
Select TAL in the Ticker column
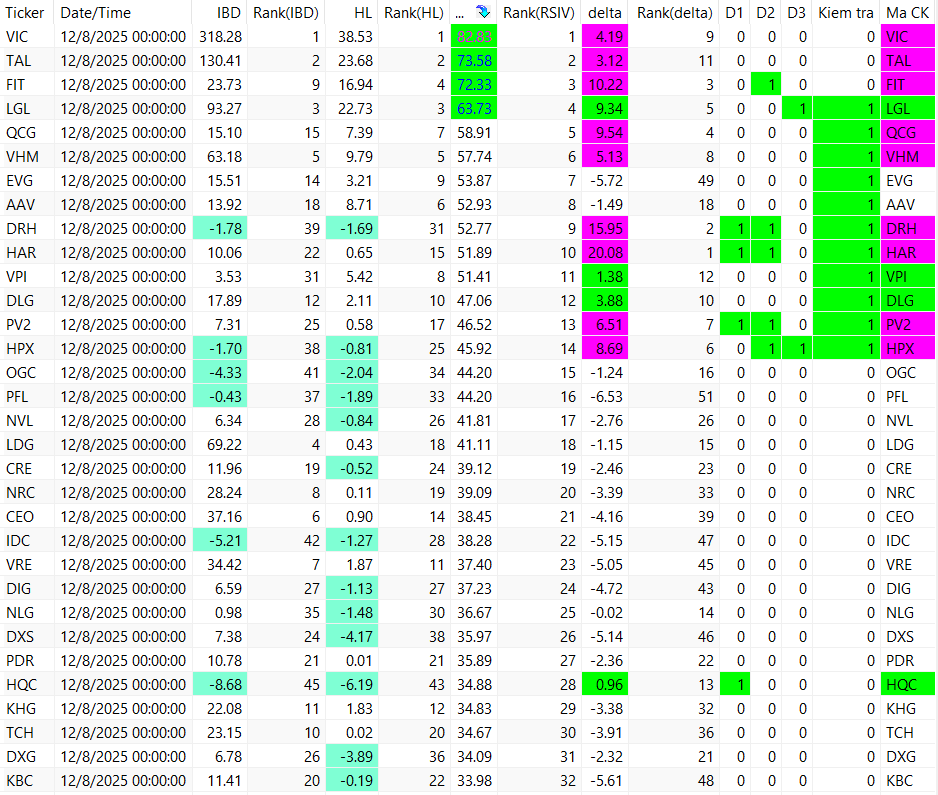coord(18,60)
